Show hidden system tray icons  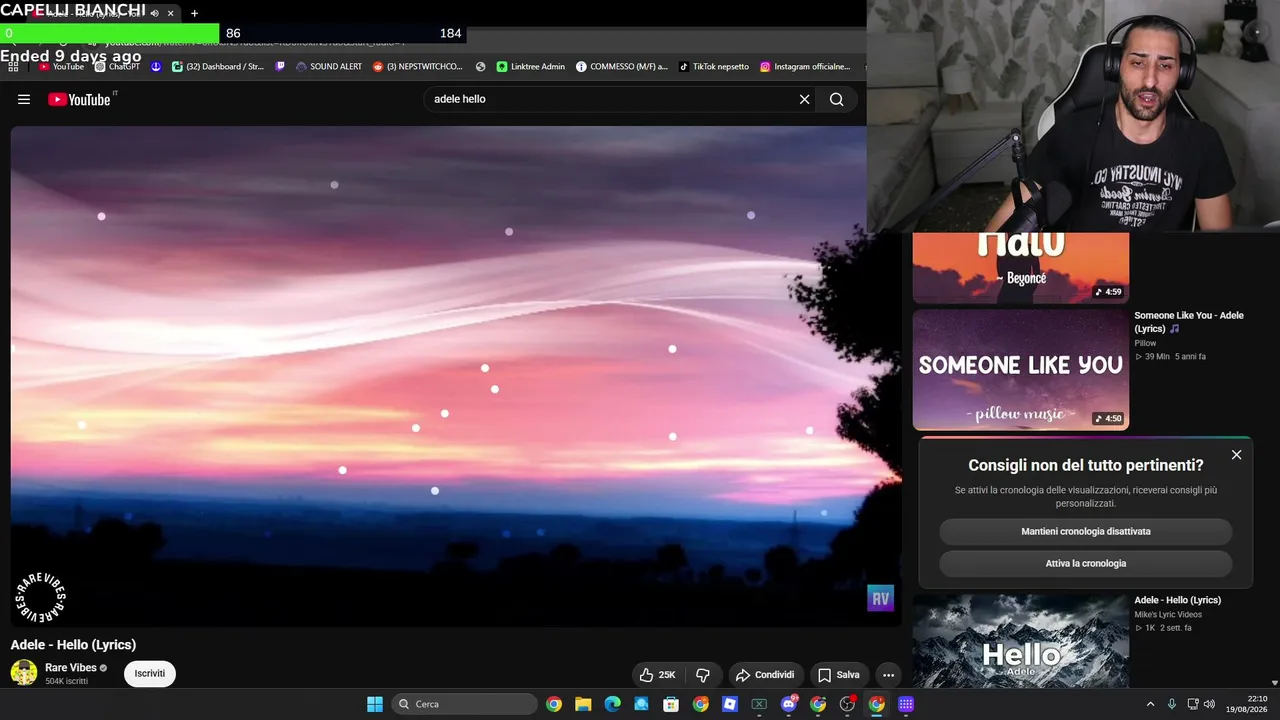pyautogui.click(x=1150, y=704)
